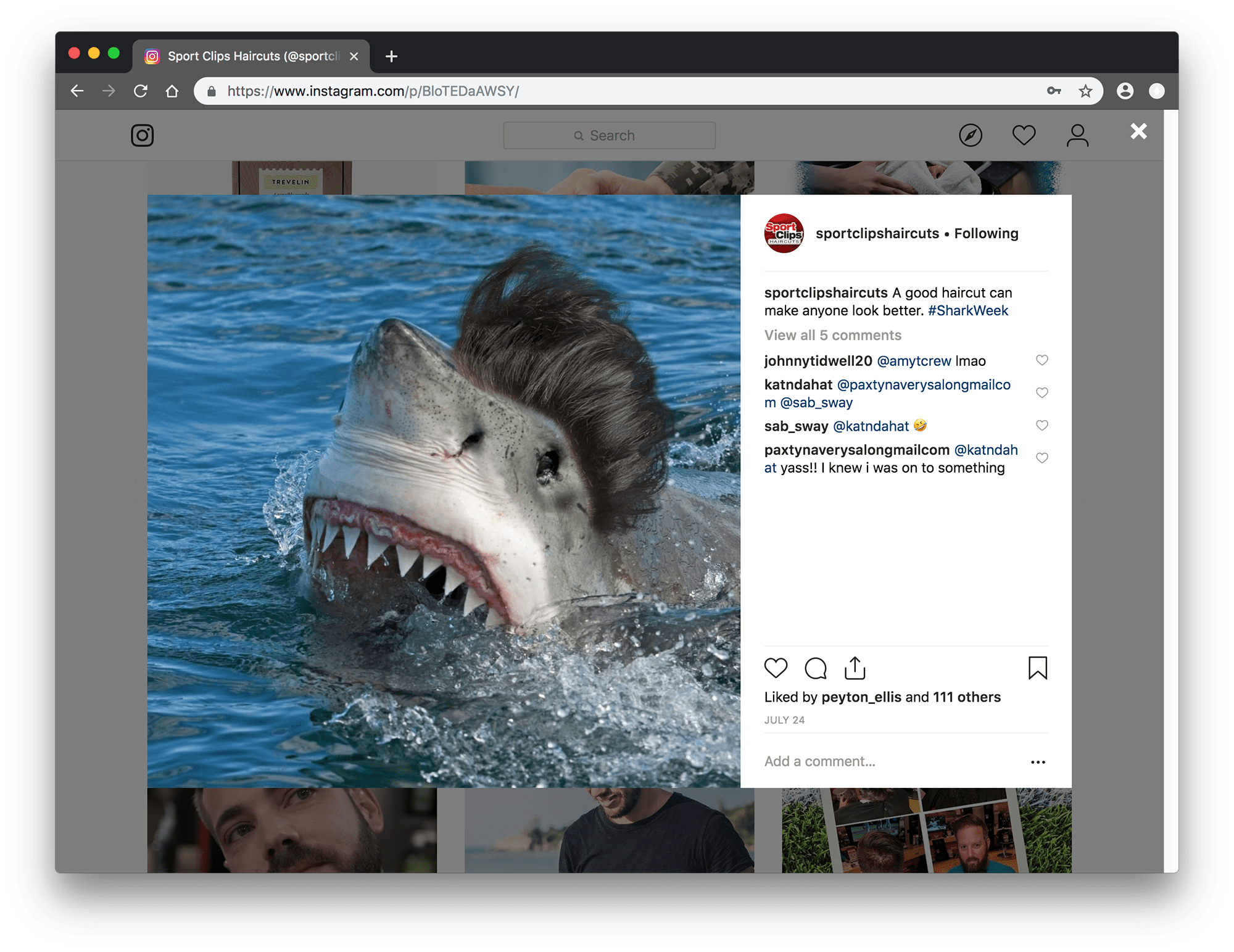
Task: Like johnnytidwell20's comment
Action: tap(1041, 360)
